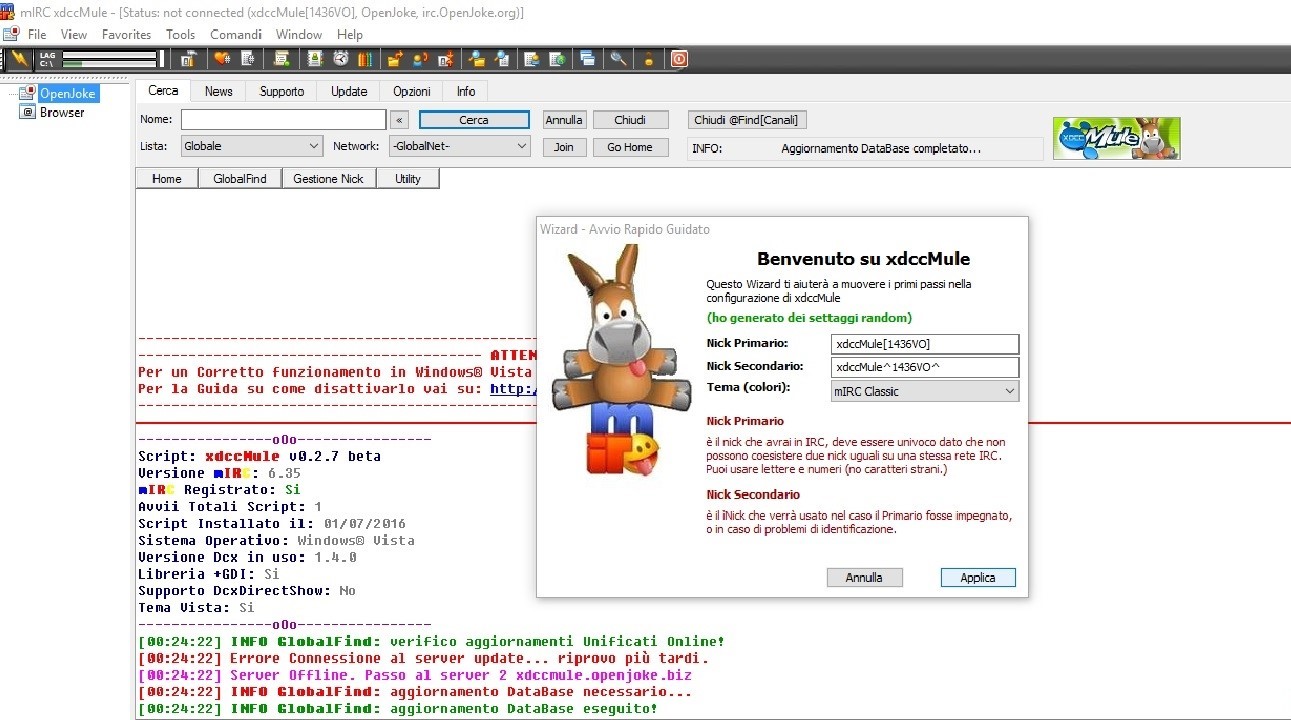This screenshot has height=720, width=1291.
Task: Switch to the Cerca tab
Action: point(163,90)
